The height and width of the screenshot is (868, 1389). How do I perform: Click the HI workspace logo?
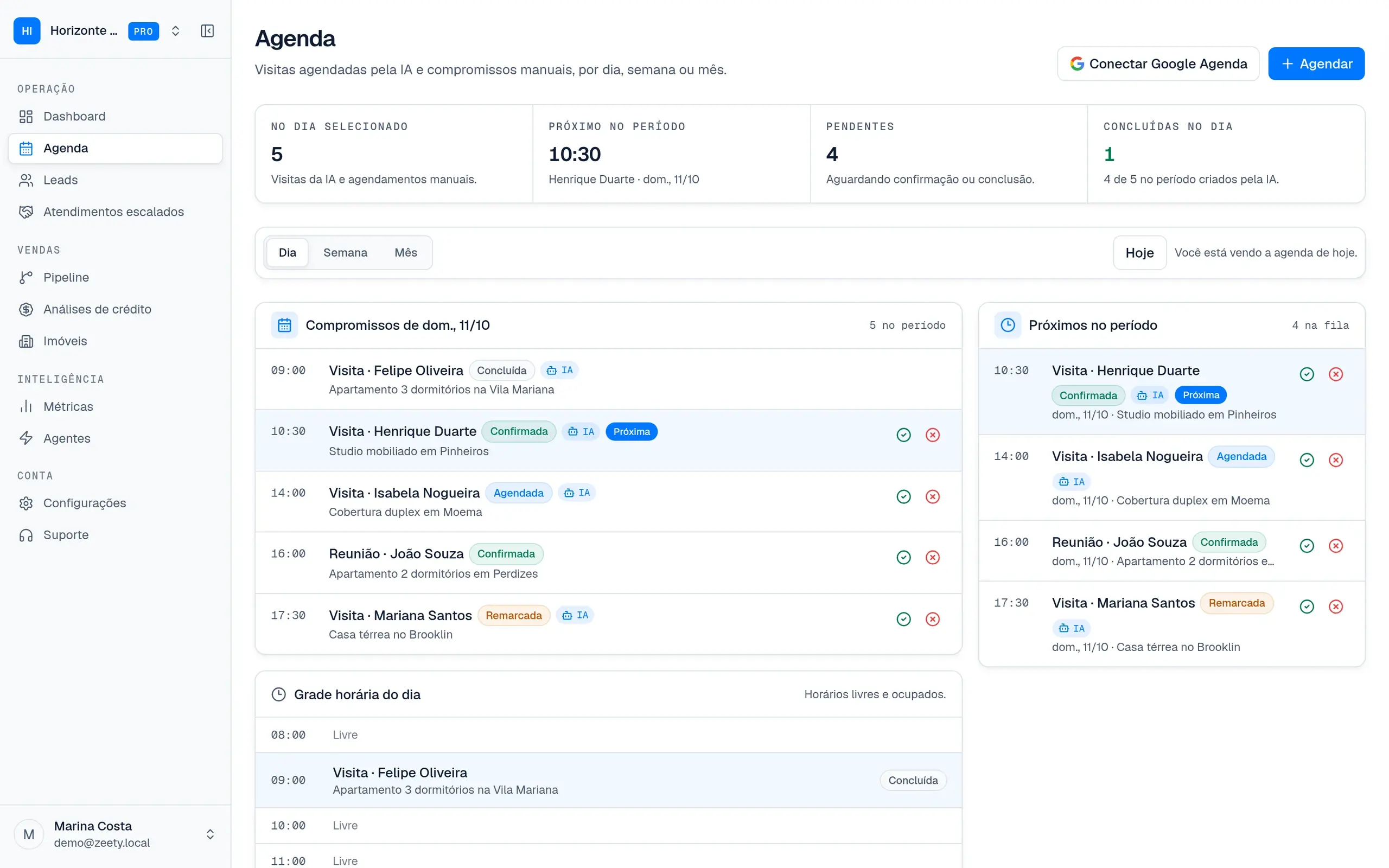pos(27,31)
